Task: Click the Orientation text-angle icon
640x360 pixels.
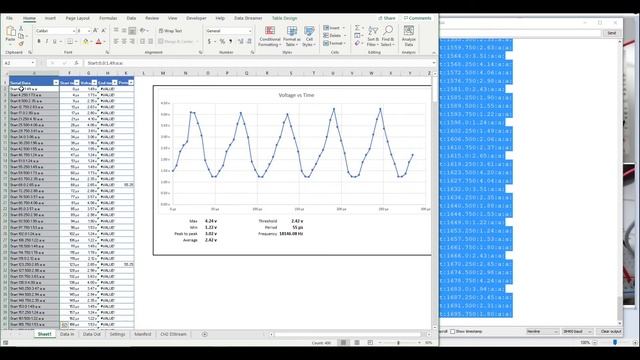Action: (143, 31)
